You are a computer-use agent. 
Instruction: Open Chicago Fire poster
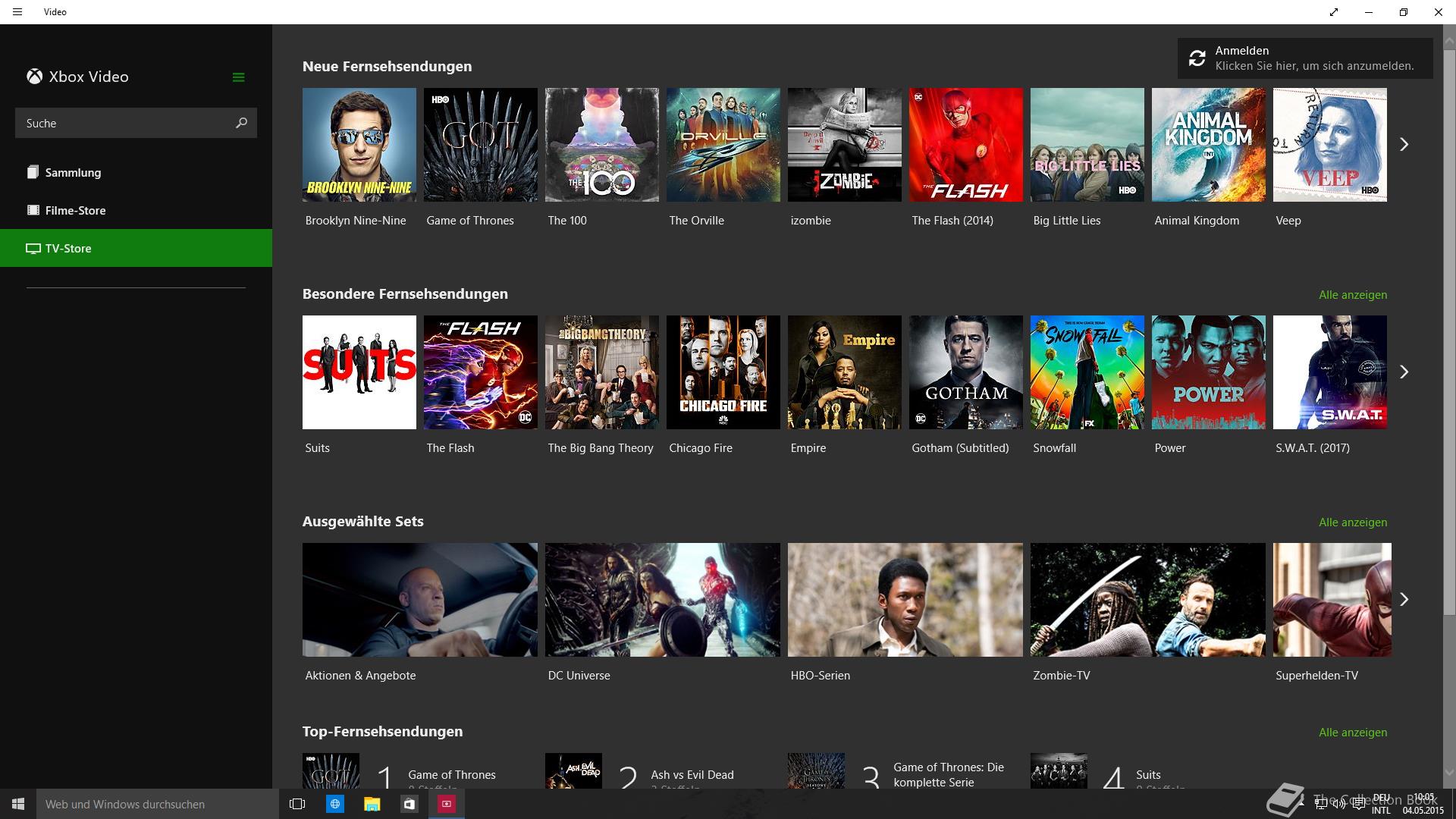tap(723, 372)
